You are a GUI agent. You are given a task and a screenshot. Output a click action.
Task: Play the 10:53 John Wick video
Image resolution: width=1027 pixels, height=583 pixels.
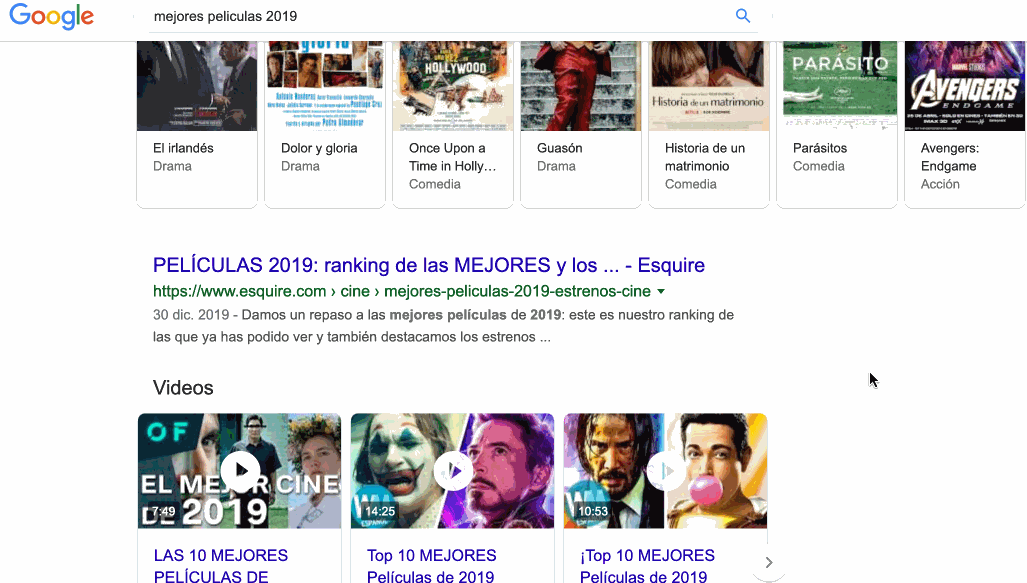665,470
